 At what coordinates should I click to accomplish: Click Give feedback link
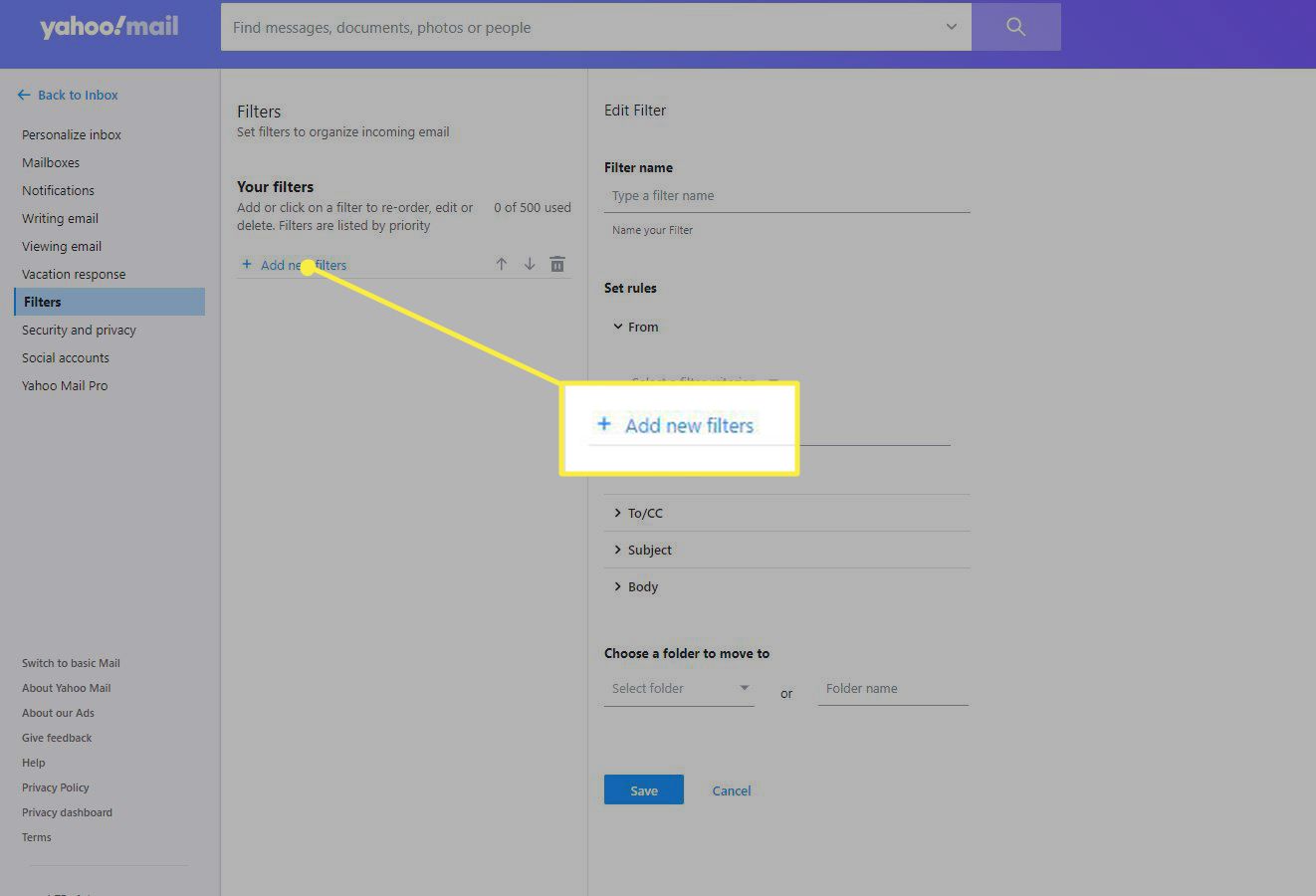57,738
